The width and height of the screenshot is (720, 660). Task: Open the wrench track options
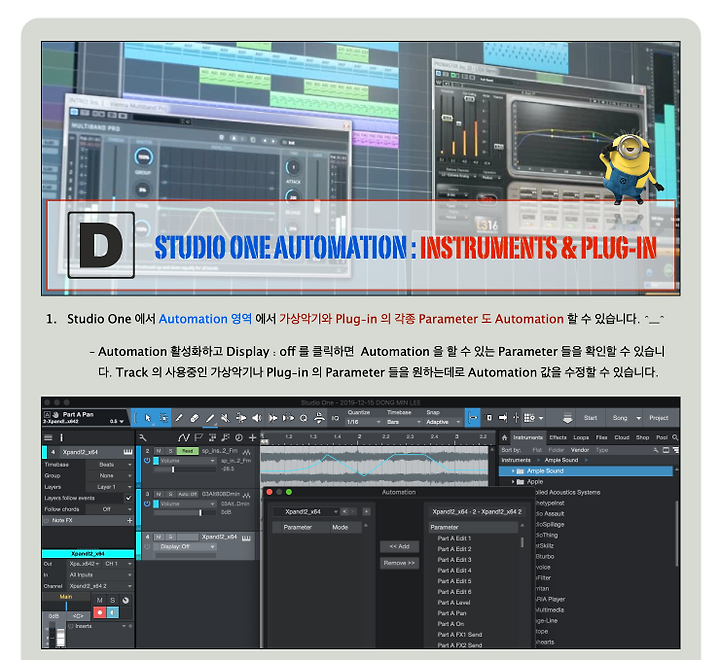coord(143,438)
